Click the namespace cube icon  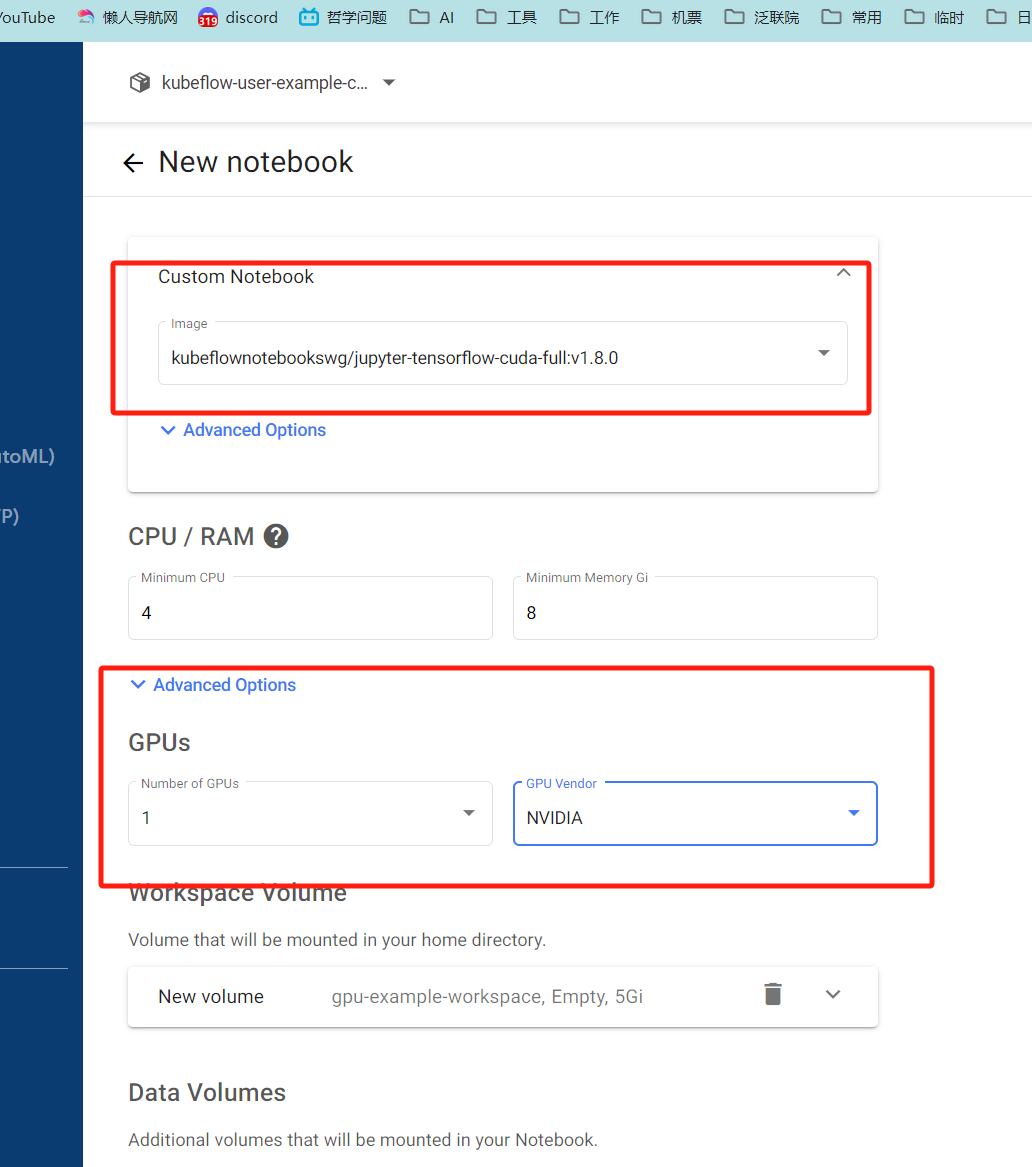(140, 83)
